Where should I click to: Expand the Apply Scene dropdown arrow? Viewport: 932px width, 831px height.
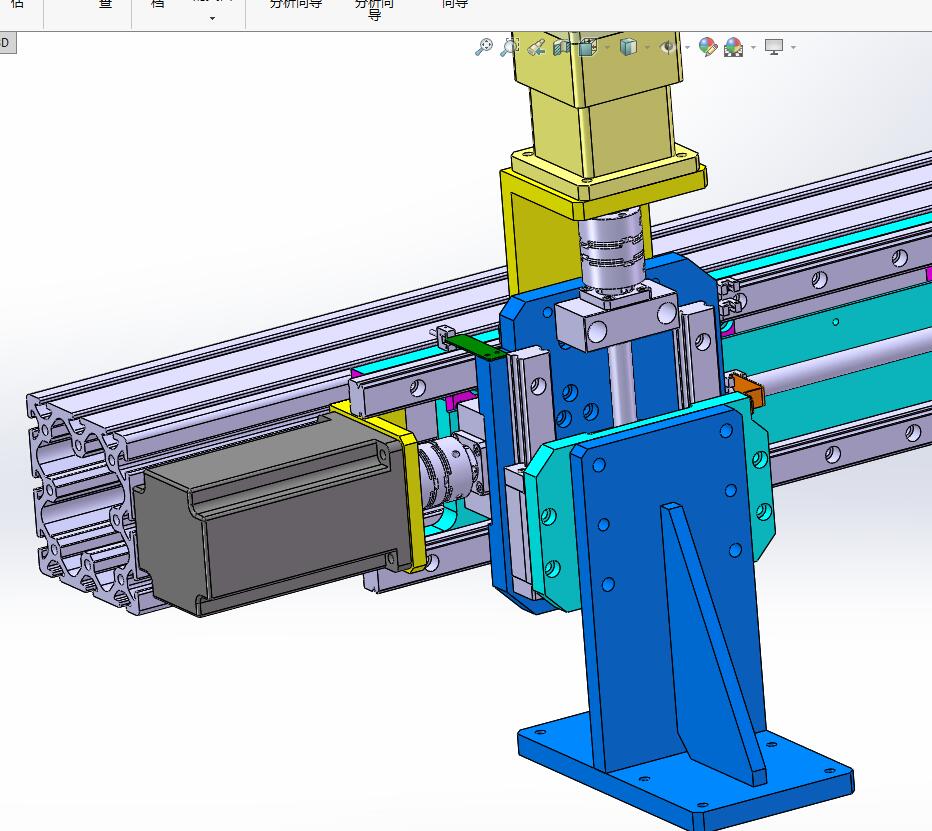click(753, 48)
